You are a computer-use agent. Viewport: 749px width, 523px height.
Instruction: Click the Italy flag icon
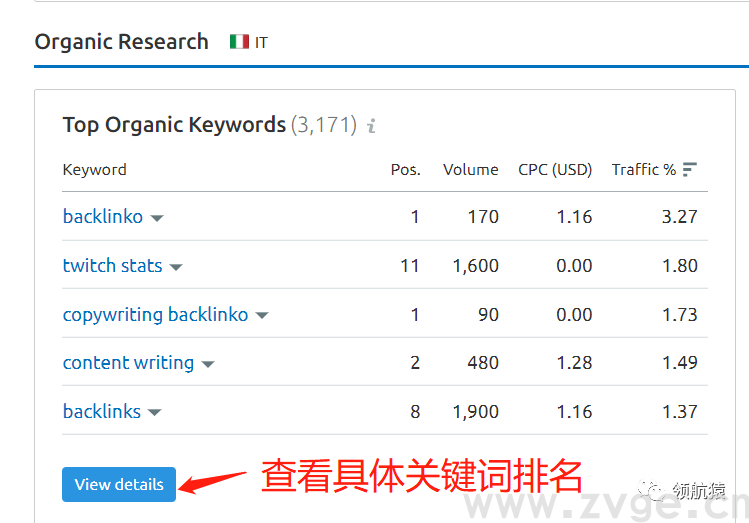click(239, 42)
